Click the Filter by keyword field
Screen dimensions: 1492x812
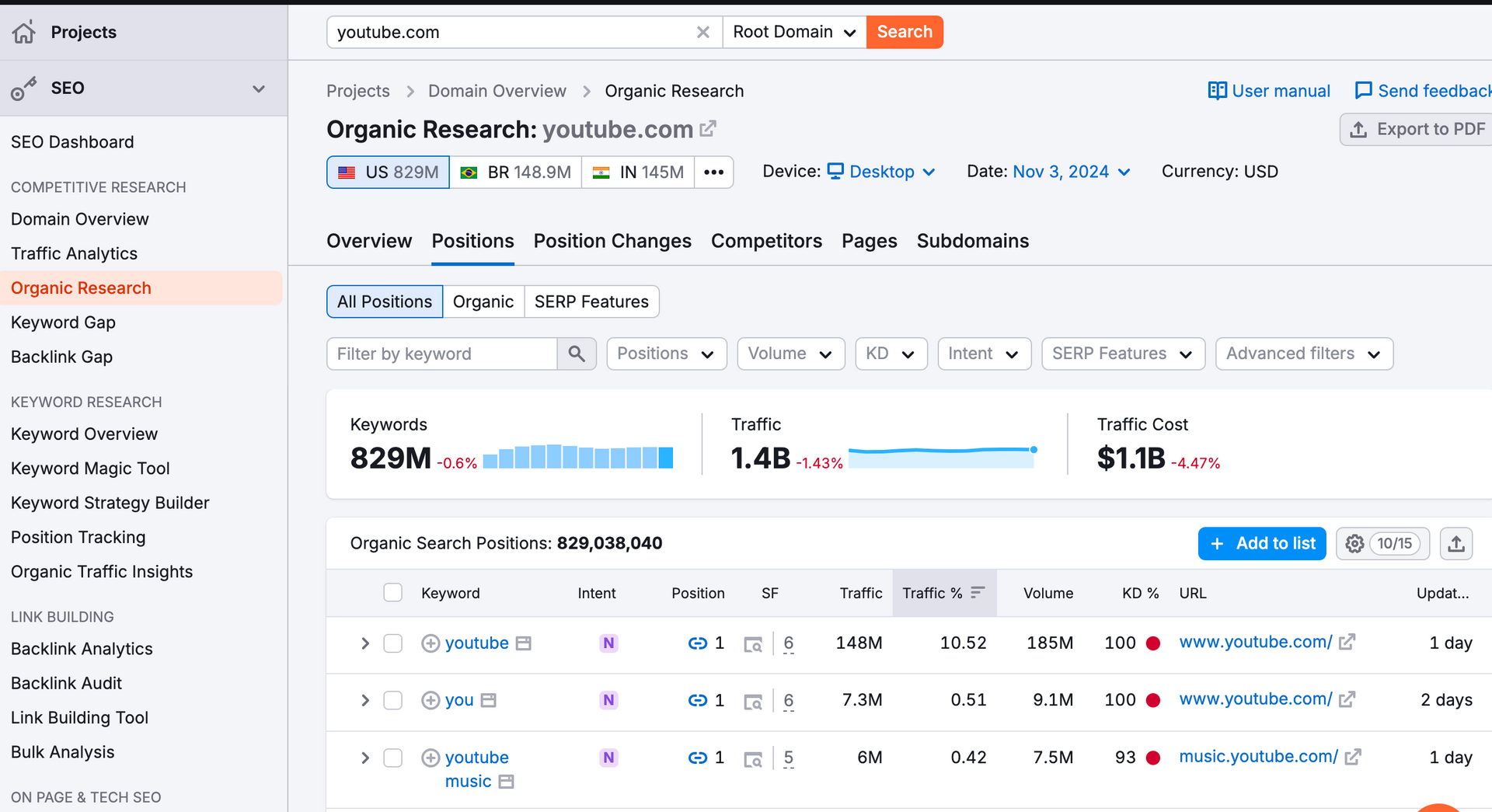(x=441, y=354)
